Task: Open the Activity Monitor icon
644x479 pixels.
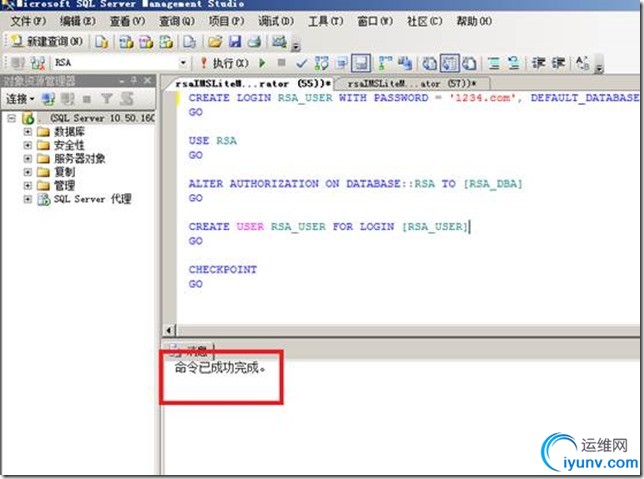Action: pyautogui.click(x=279, y=41)
